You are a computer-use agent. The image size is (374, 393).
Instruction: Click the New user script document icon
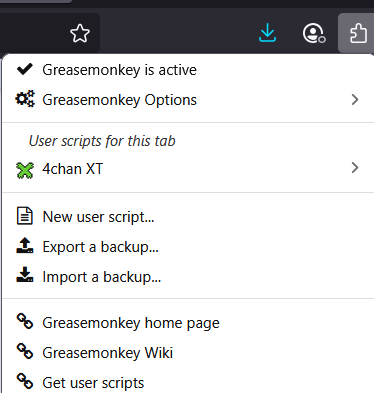[x=25, y=216]
